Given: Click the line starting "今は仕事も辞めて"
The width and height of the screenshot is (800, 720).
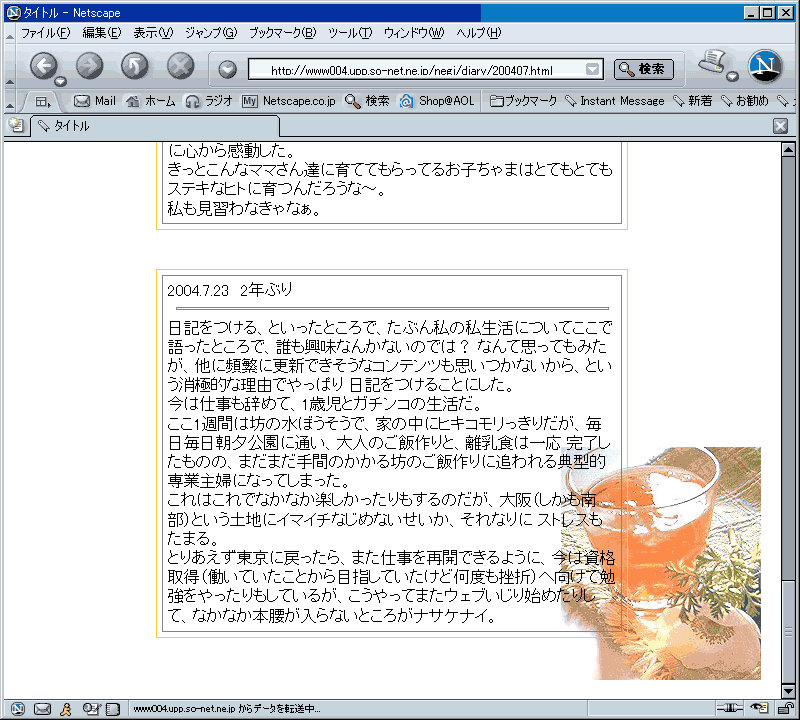Looking at the screenshot, I should point(324,404).
